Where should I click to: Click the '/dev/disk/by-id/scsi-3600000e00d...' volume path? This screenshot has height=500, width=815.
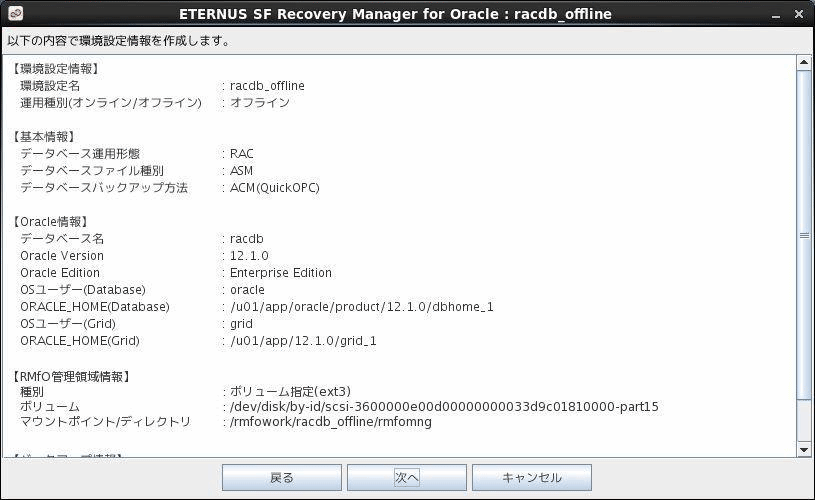444,406
